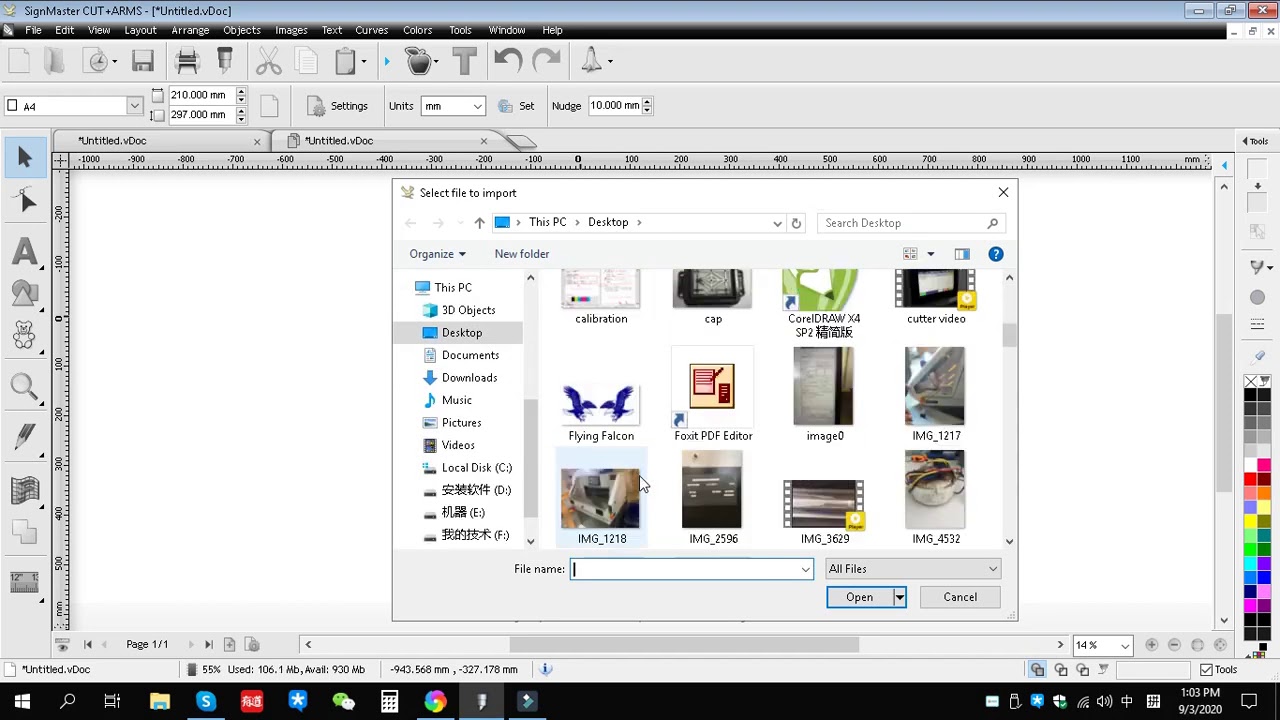The width and height of the screenshot is (1280, 720).
Task: Click the scissors Cut icon
Action: click(x=268, y=62)
